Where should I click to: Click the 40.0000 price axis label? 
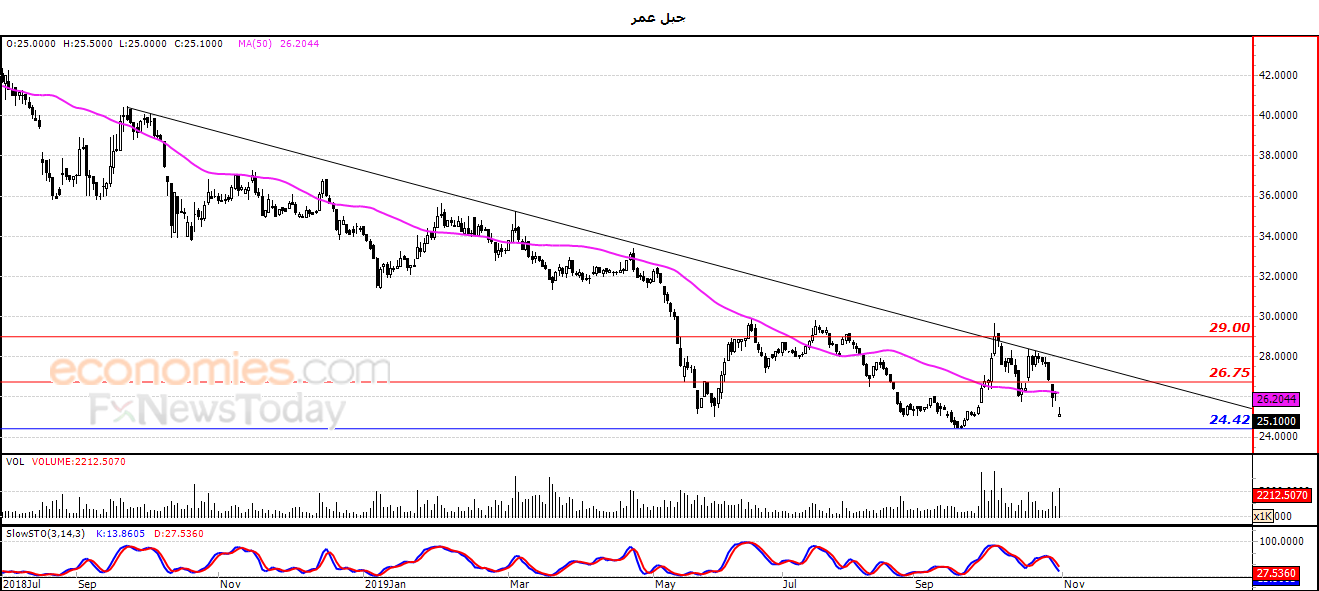[1279, 115]
